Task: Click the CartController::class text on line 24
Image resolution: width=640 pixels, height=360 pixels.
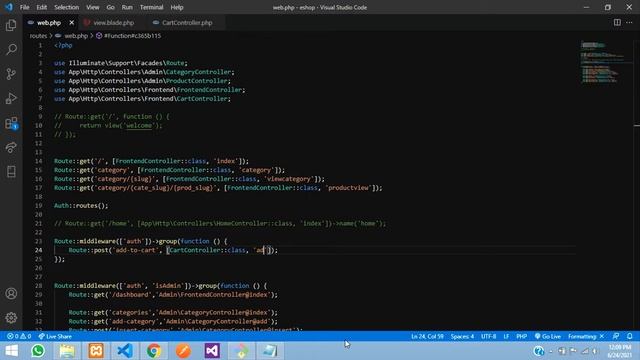Action: point(208,250)
